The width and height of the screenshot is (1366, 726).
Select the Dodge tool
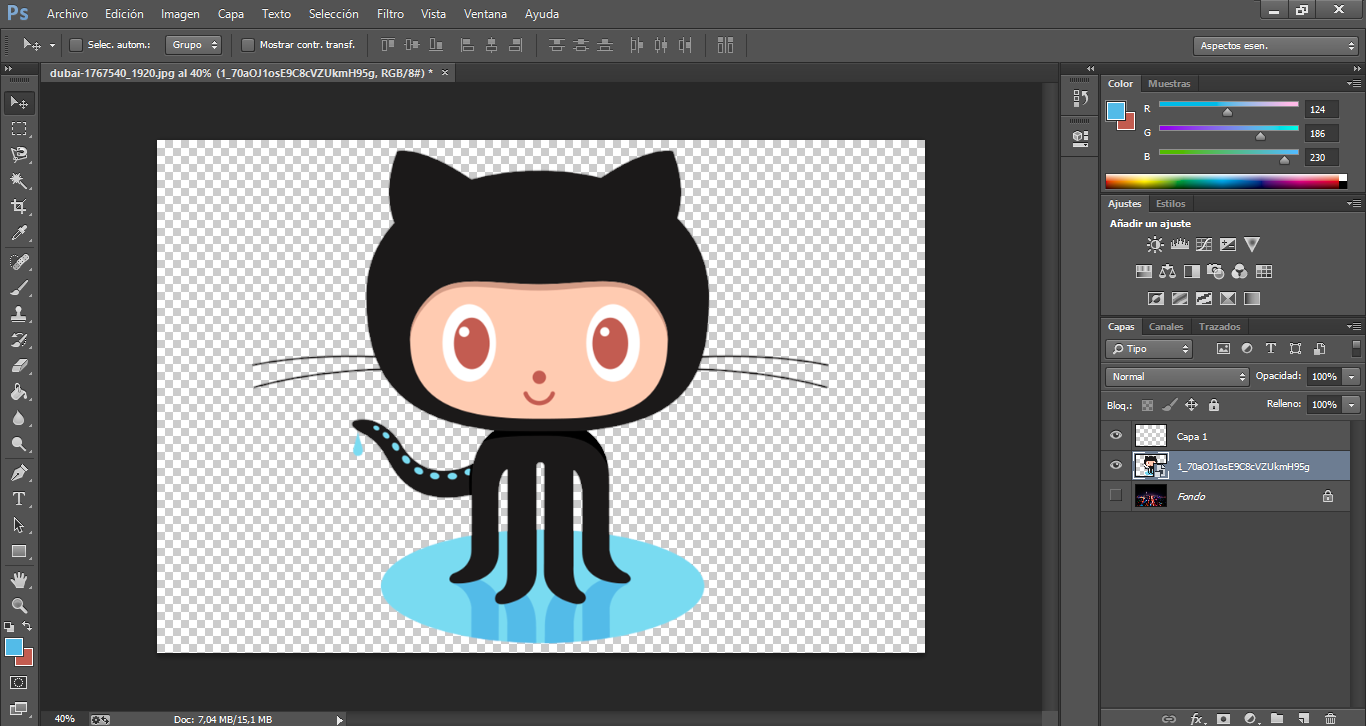pyautogui.click(x=19, y=444)
